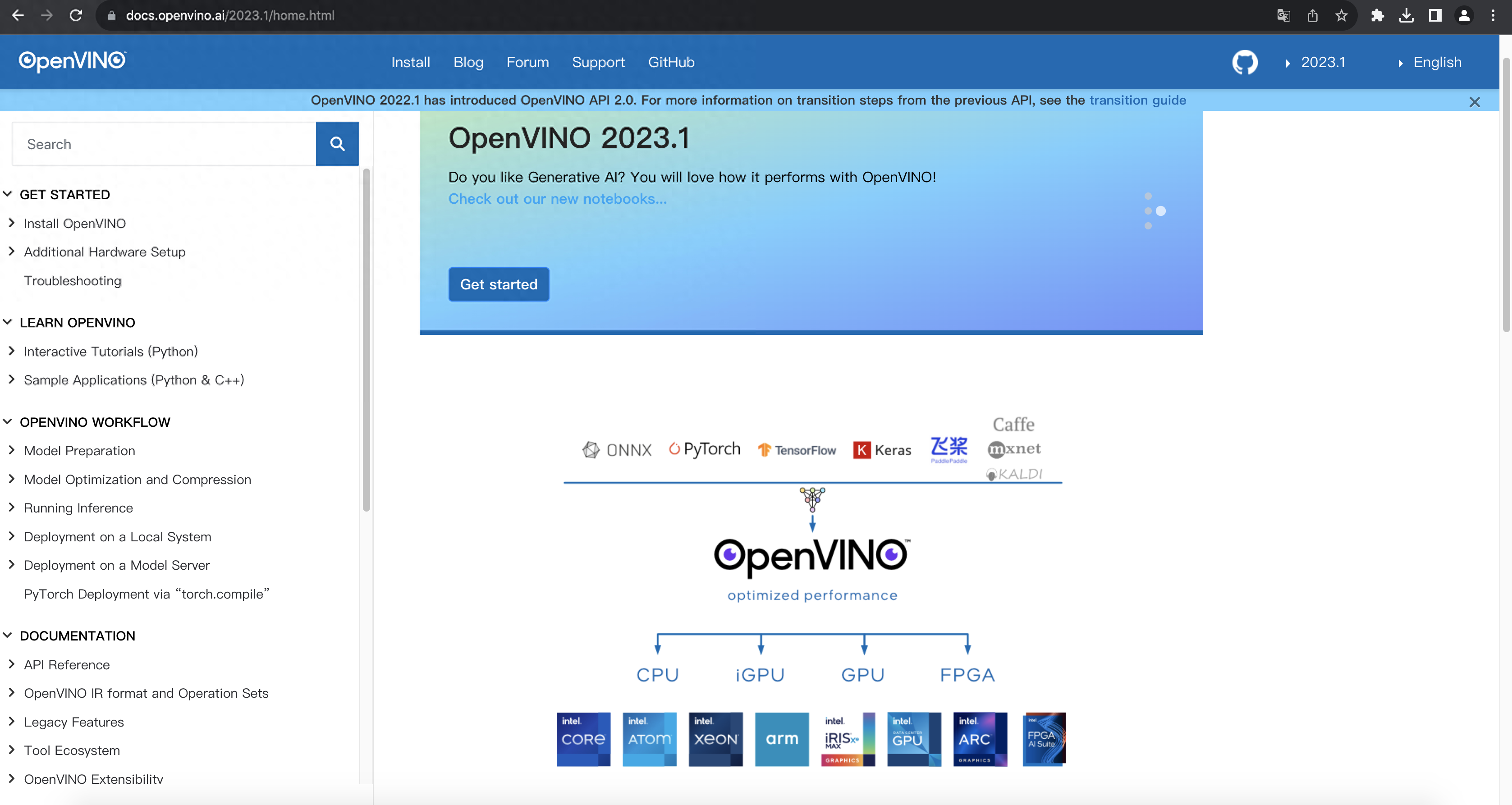Viewport: 1512px width, 805px height.
Task: Select the top carousel slide dot
Action: (x=1148, y=196)
